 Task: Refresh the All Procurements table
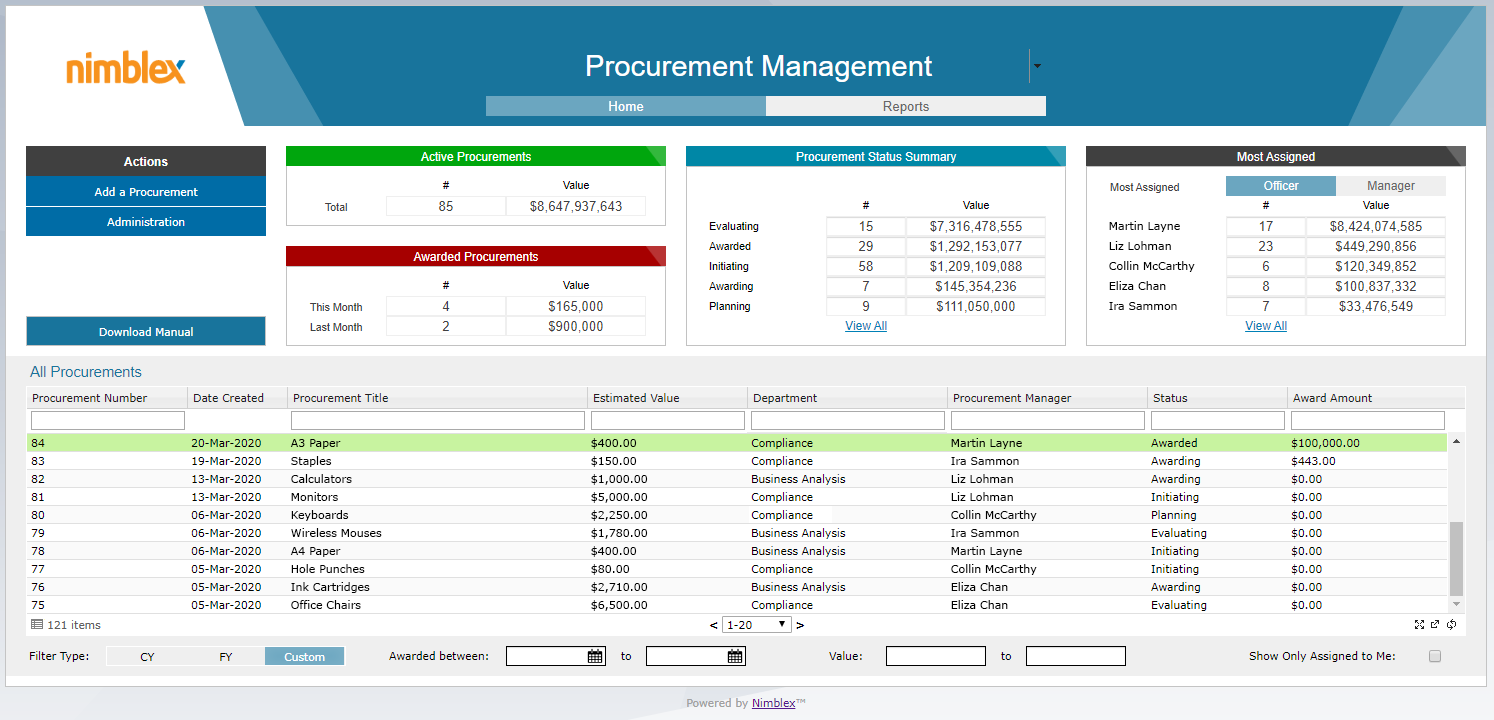(1451, 625)
